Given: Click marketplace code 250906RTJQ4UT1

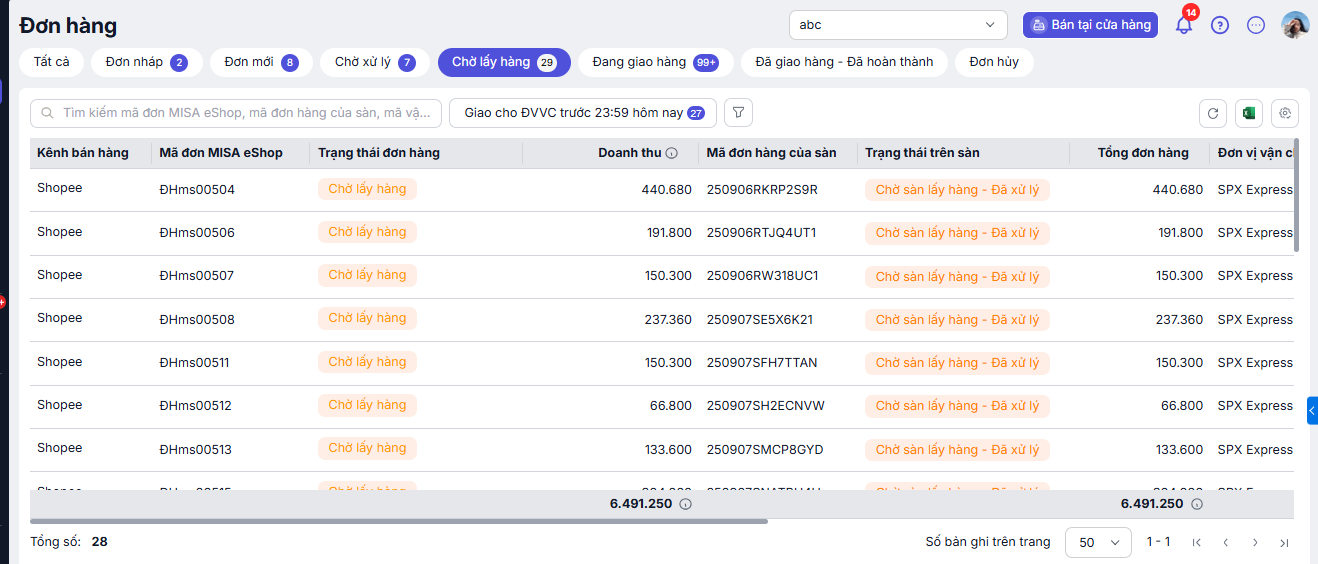Looking at the screenshot, I should click(x=762, y=233).
